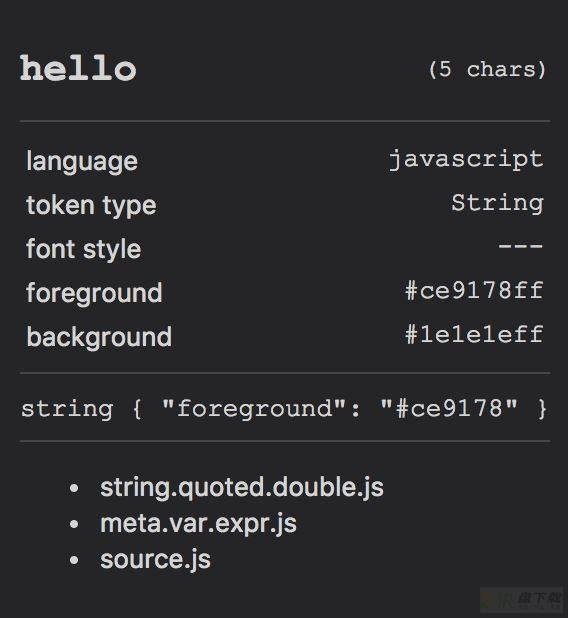568x618 pixels.
Task: Click the meta.var.expr.js scope entry
Action: pyautogui.click(x=198, y=524)
